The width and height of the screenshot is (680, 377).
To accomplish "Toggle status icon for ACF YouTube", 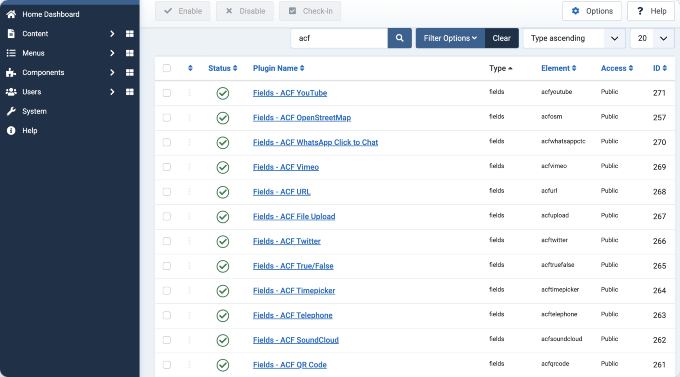I will coord(223,93).
